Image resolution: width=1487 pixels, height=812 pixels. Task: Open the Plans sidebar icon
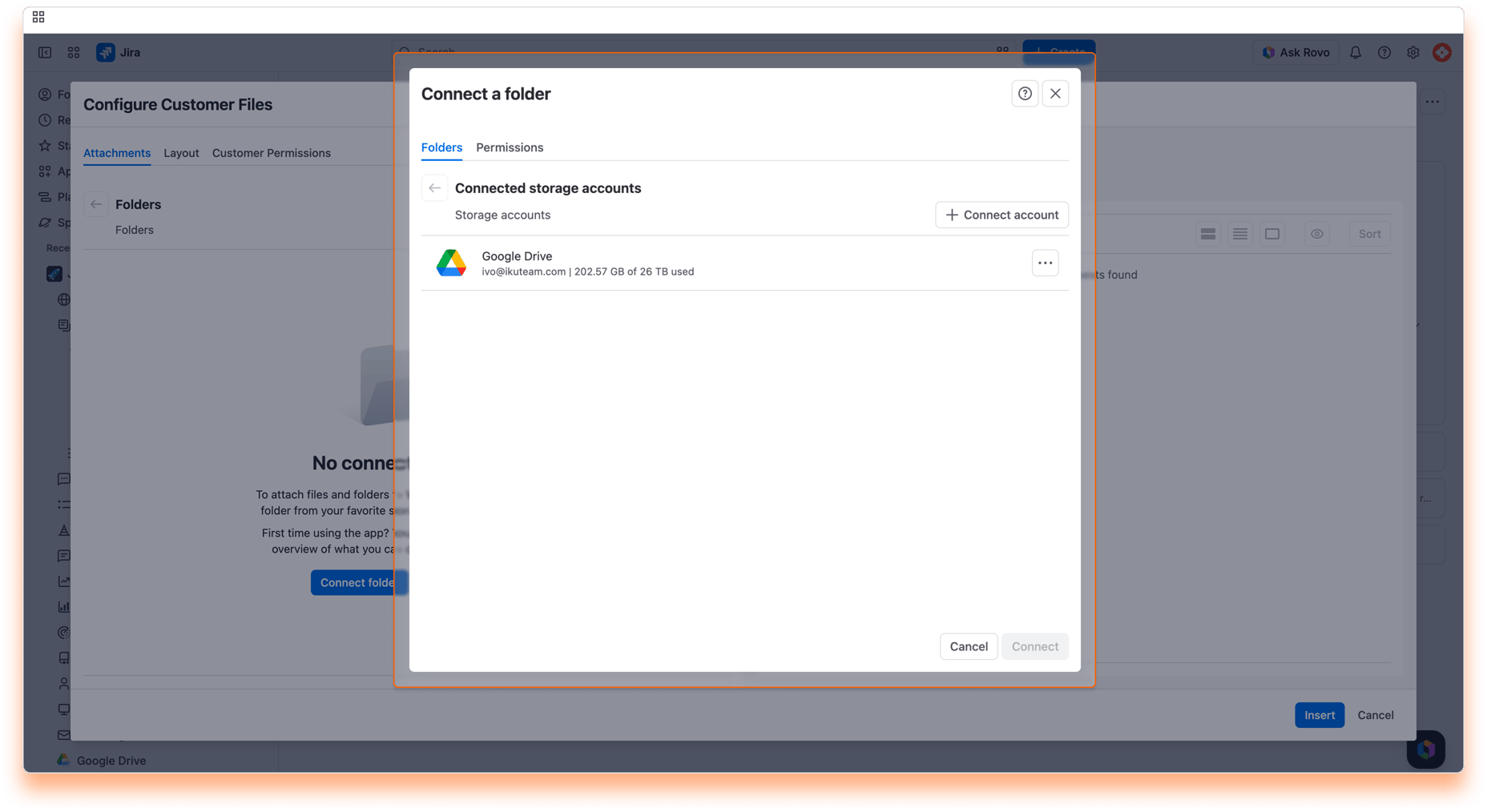(x=46, y=196)
